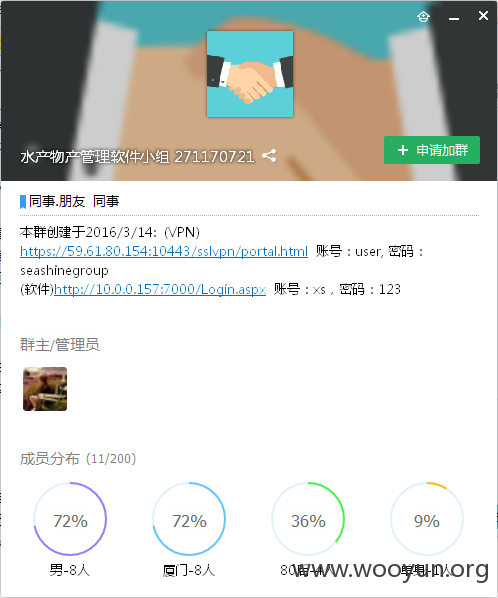Close the group info window
Viewport: 498px width, 598px height.
tap(483, 16)
